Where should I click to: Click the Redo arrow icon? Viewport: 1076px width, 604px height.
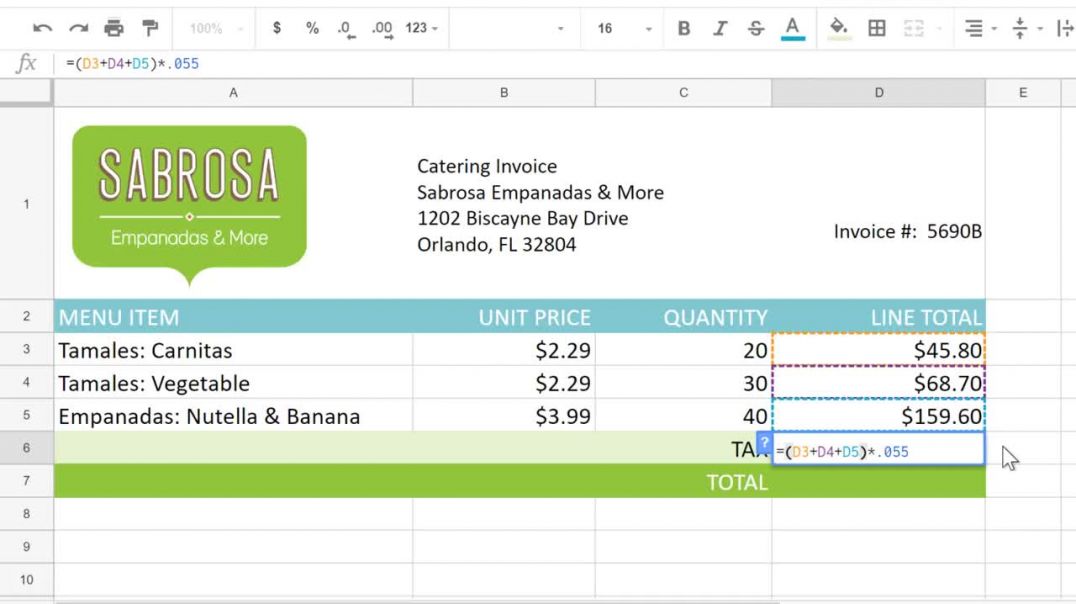[x=78, y=28]
